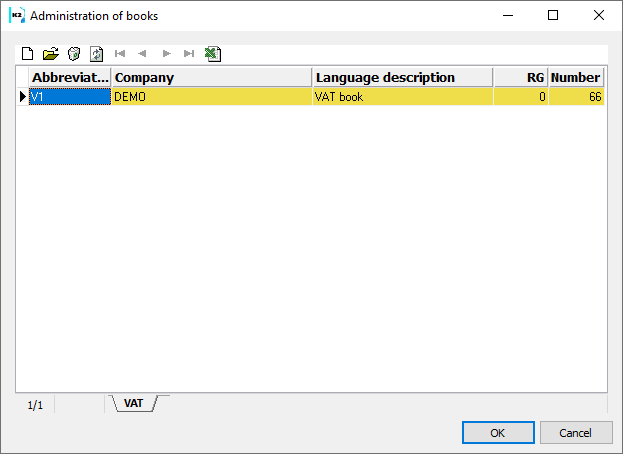Click the Language description column header
Viewport: 623px width, 454px height.
click(402, 78)
